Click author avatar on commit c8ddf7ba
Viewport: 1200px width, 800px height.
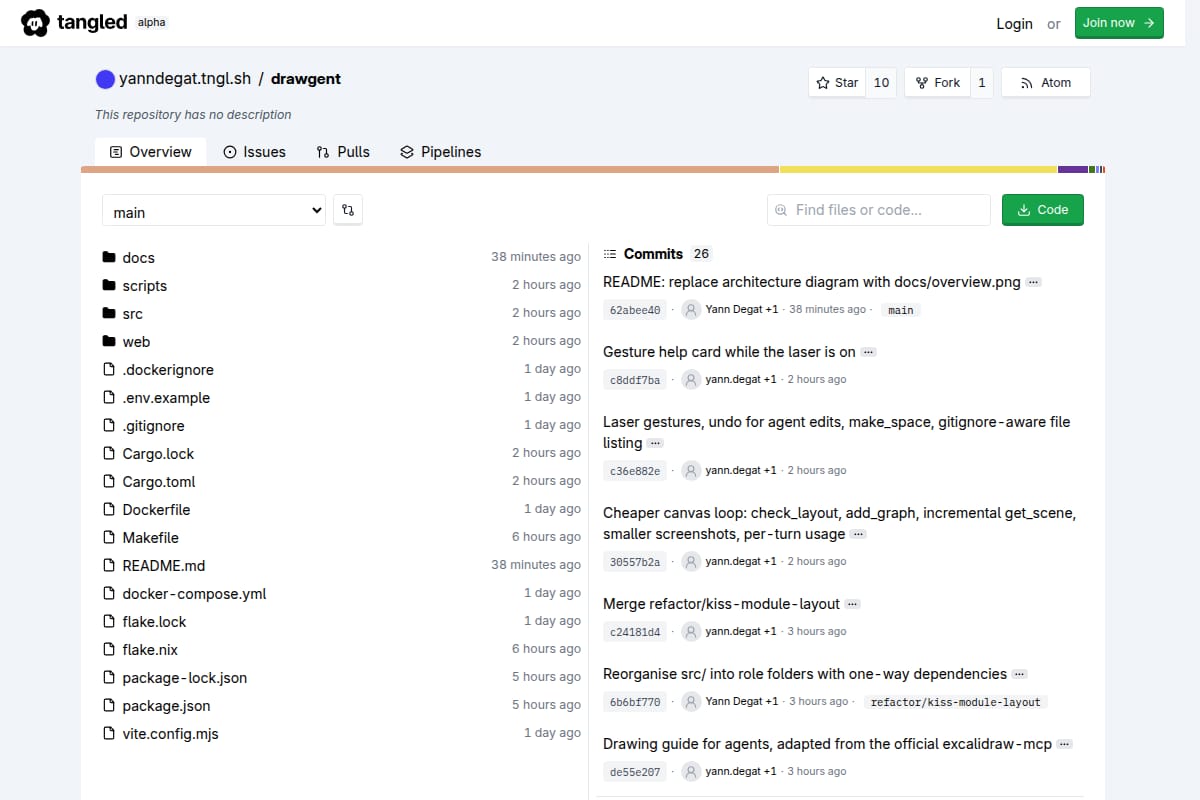tap(691, 380)
